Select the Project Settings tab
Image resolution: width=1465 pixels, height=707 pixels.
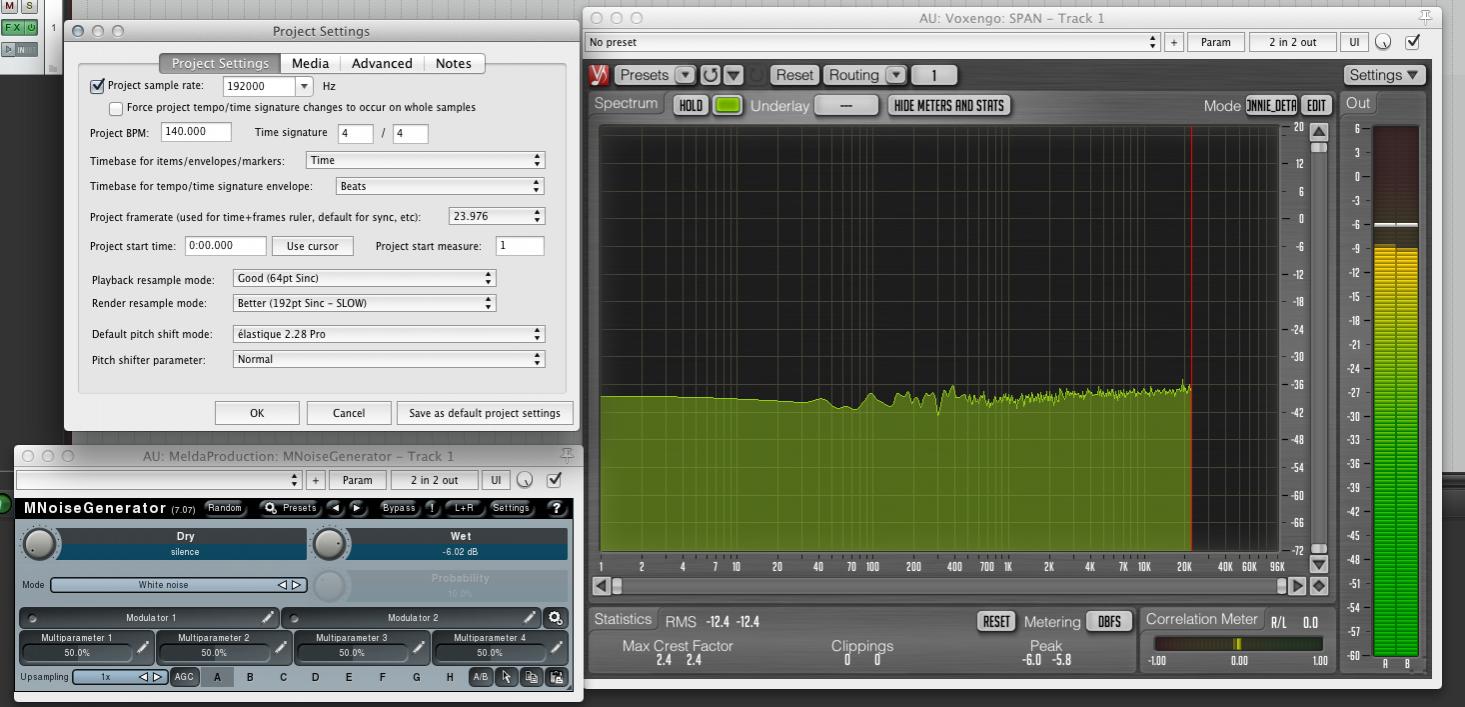[220, 63]
